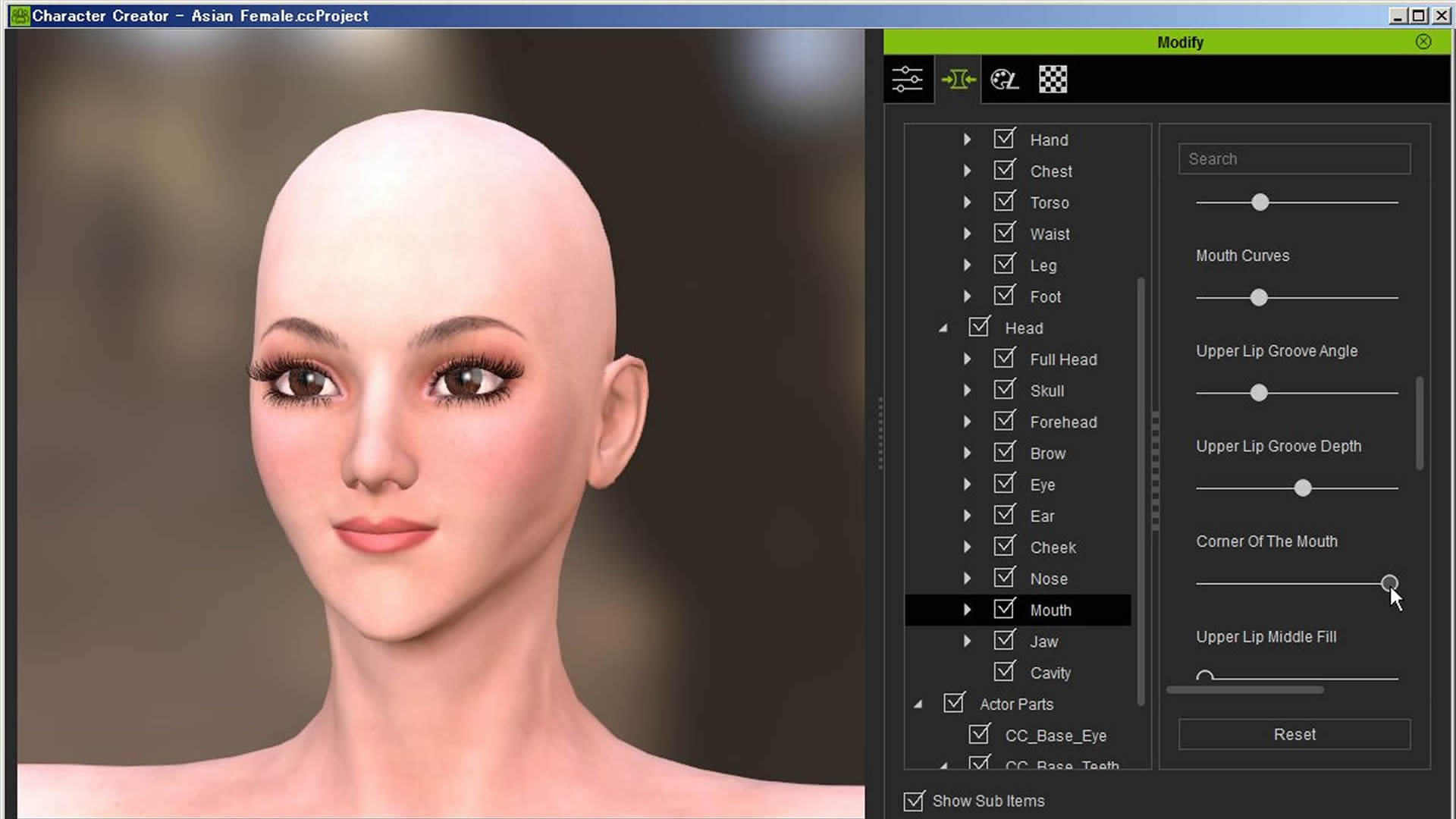This screenshot has width=1456, height=819.
Task: Toggle the Leg checkbox
Action: pos(1004,264)
